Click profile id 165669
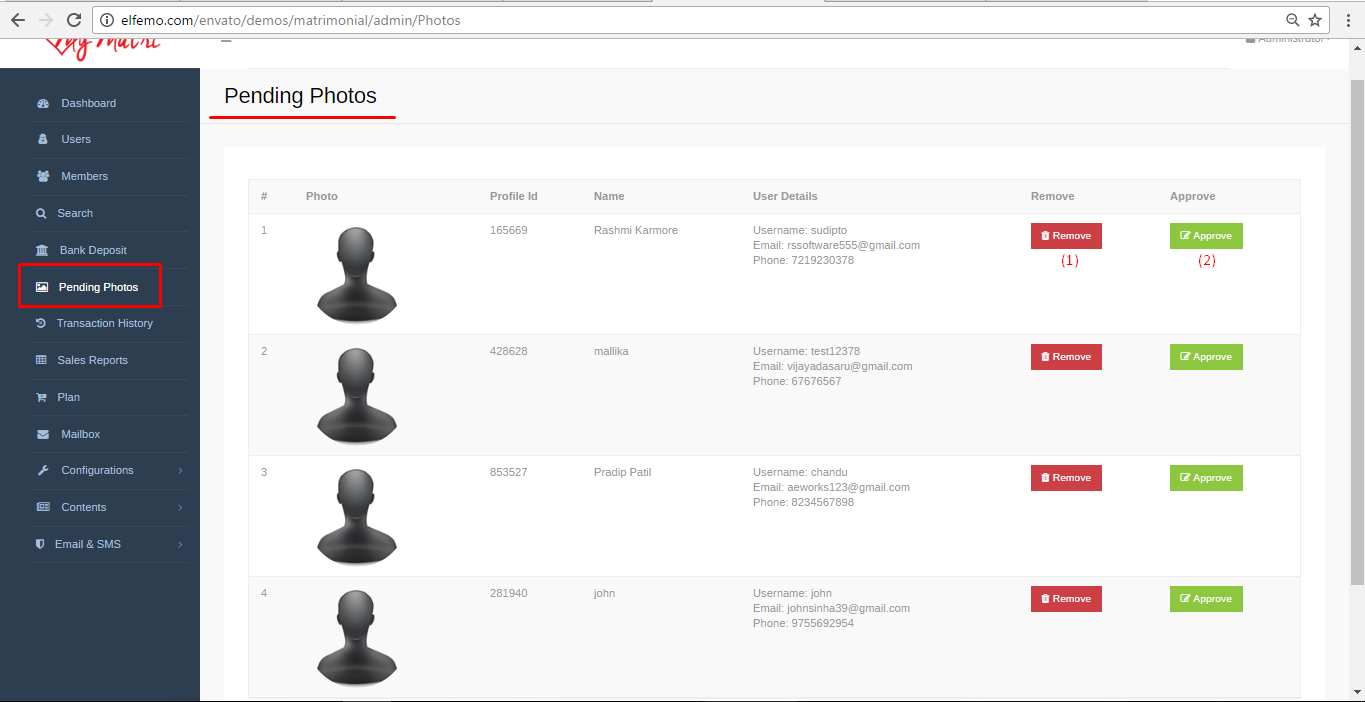1365x702 pixels. (x=508, y=230)
